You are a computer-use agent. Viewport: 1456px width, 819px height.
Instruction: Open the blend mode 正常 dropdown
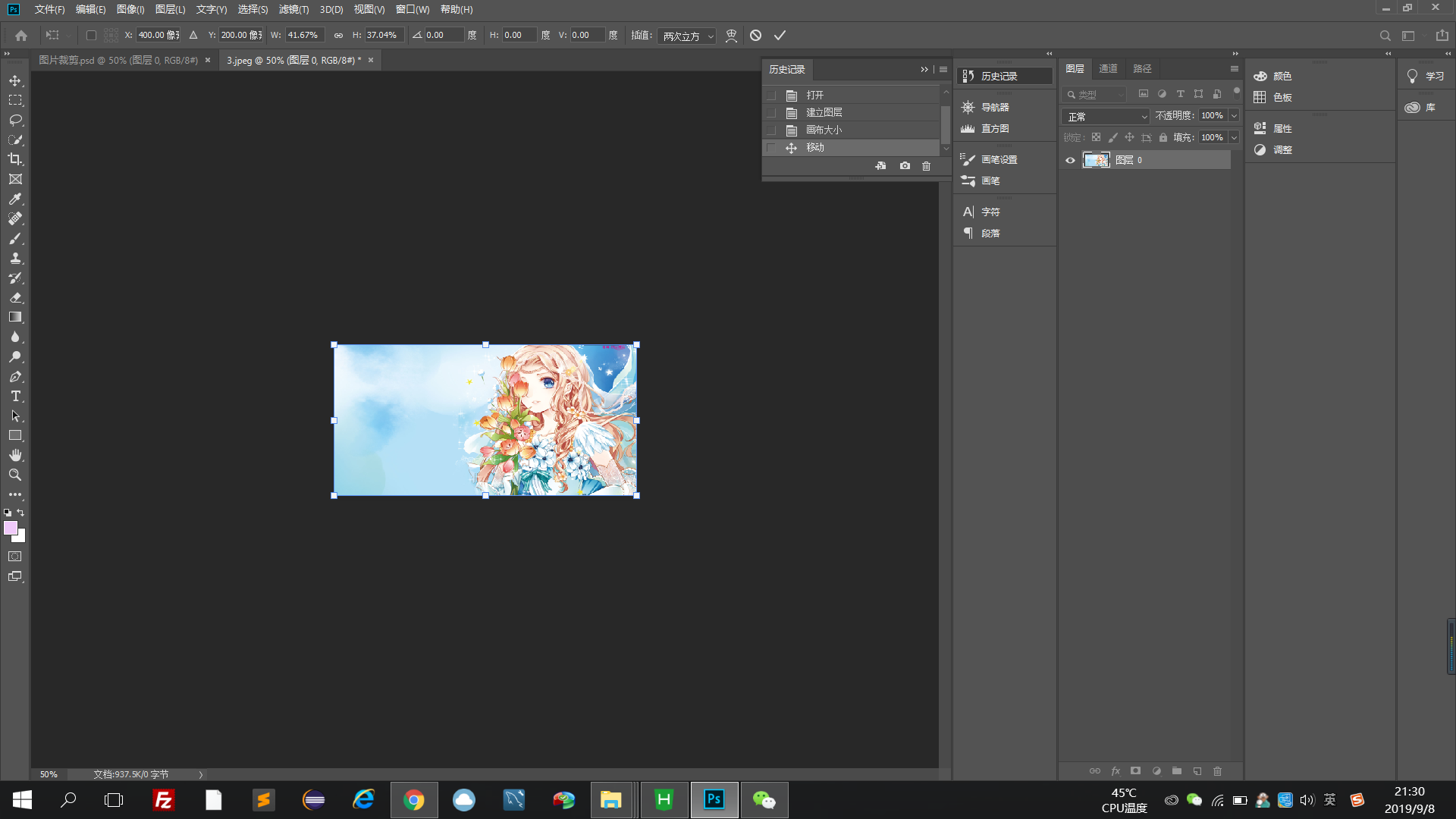tap(1106, 116)
